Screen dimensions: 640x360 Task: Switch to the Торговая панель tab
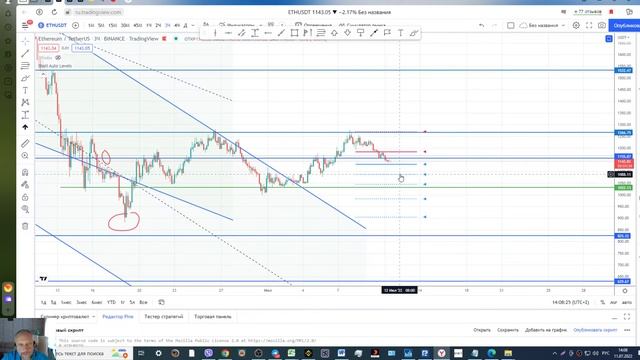[213, 317]
